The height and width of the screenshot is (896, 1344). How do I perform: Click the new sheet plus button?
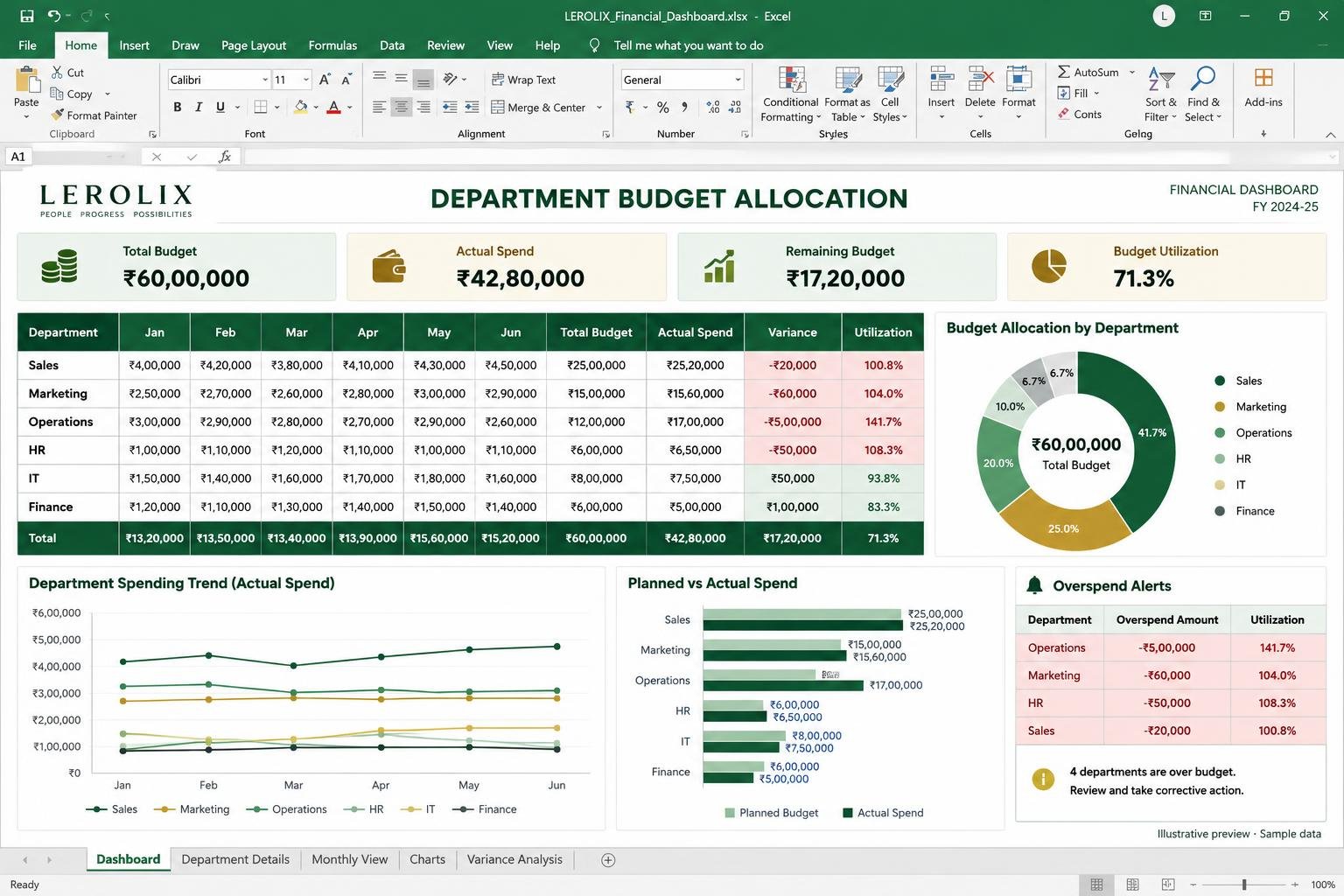click(x=608, y=860)
